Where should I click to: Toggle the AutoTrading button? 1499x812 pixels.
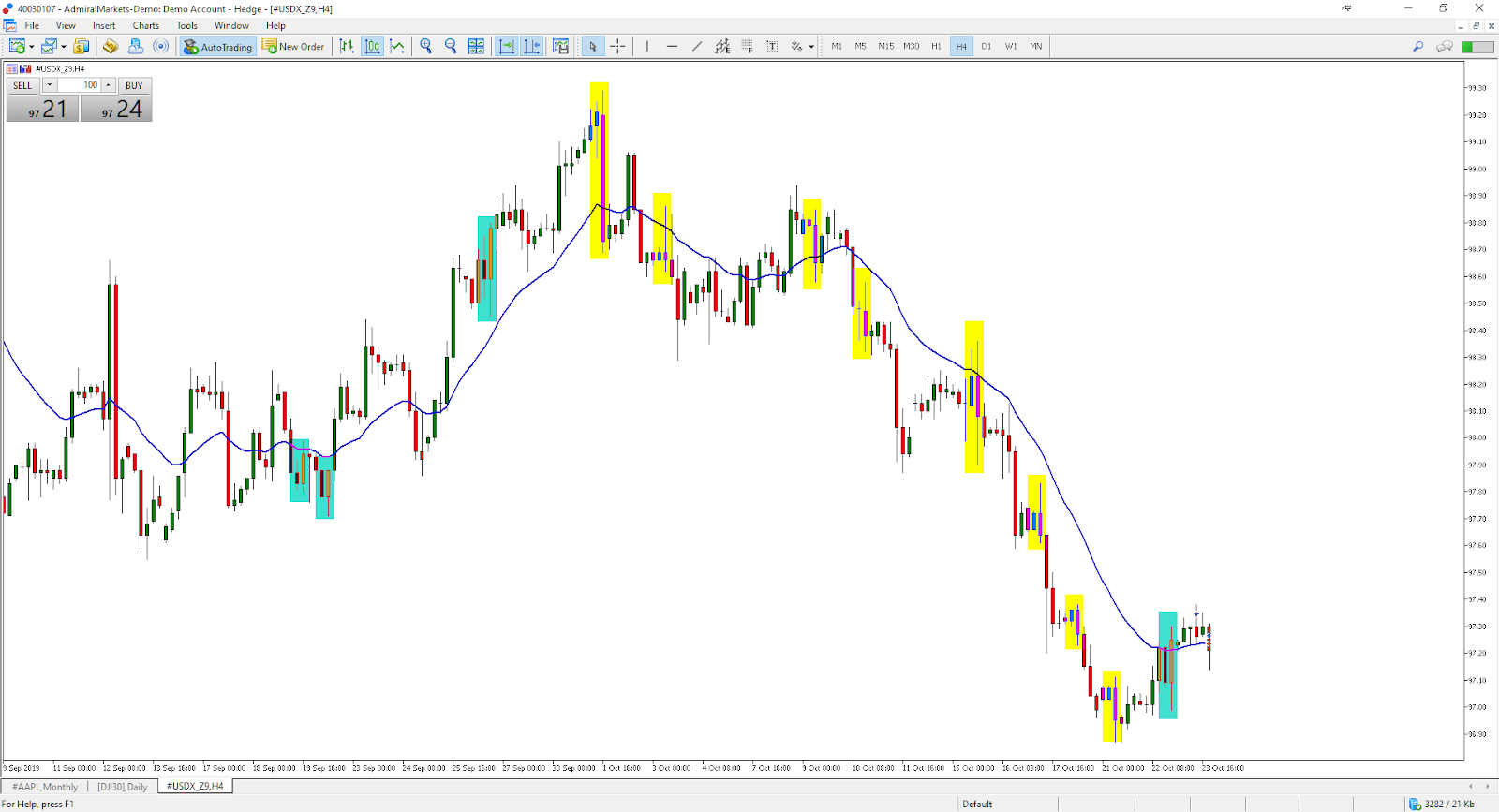pos(218,46)
